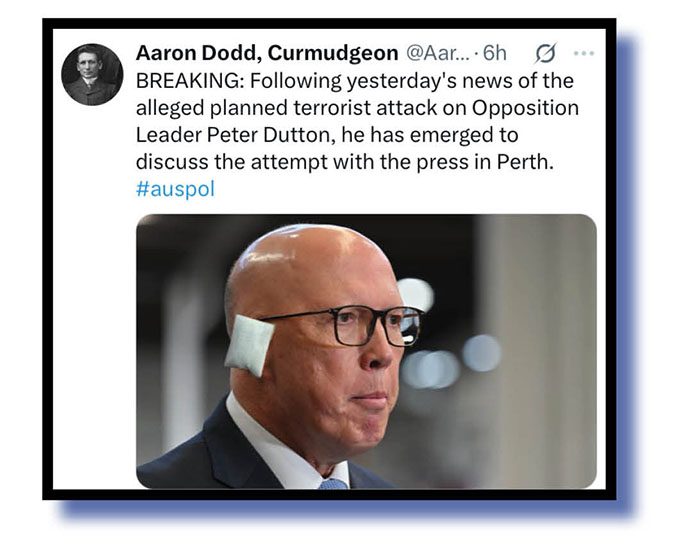Click the word BREAKING in the tweet

point(190,81)
